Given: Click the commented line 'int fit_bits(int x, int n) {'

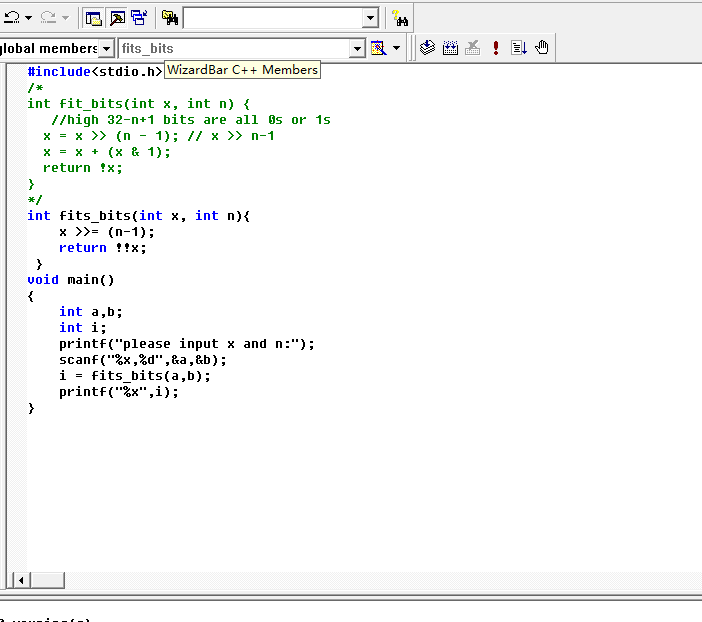Looking at the screenshot, I should pos(139,104).
